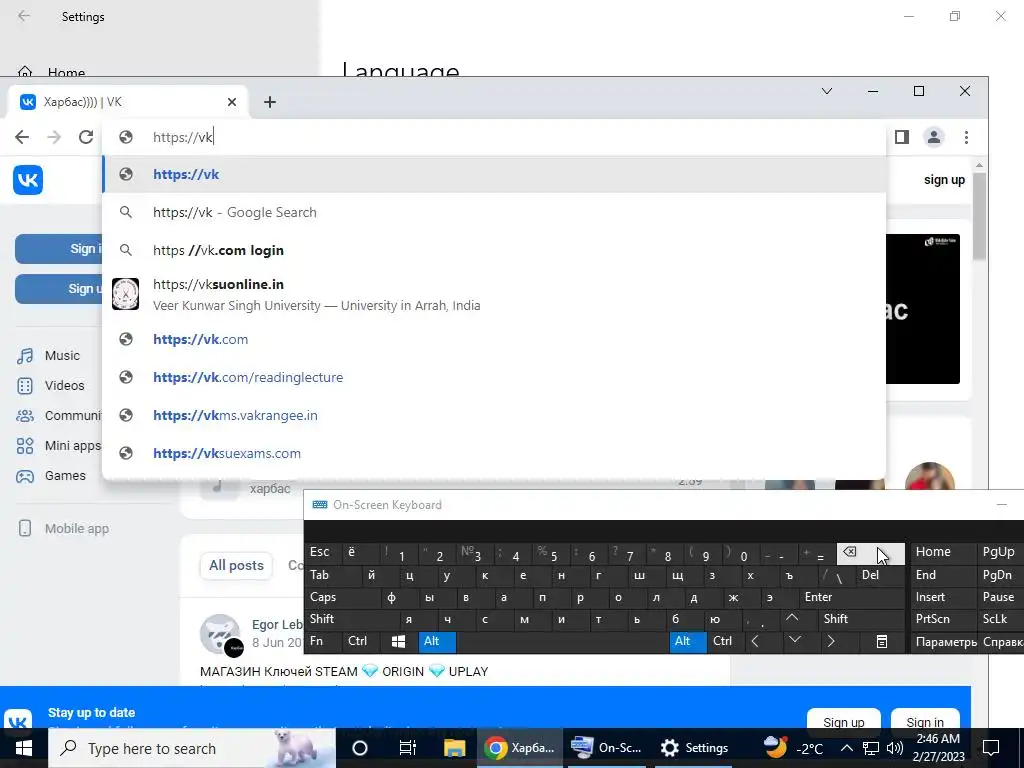Reload the VK page

point(86,137)
